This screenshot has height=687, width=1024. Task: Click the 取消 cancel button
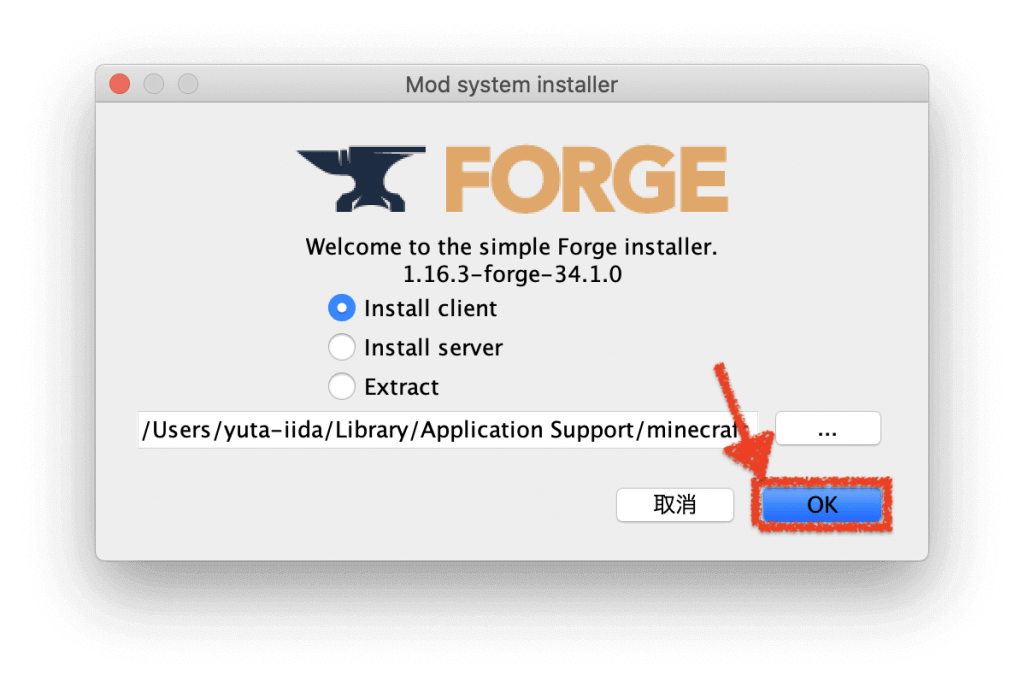(x=675, y=505)
